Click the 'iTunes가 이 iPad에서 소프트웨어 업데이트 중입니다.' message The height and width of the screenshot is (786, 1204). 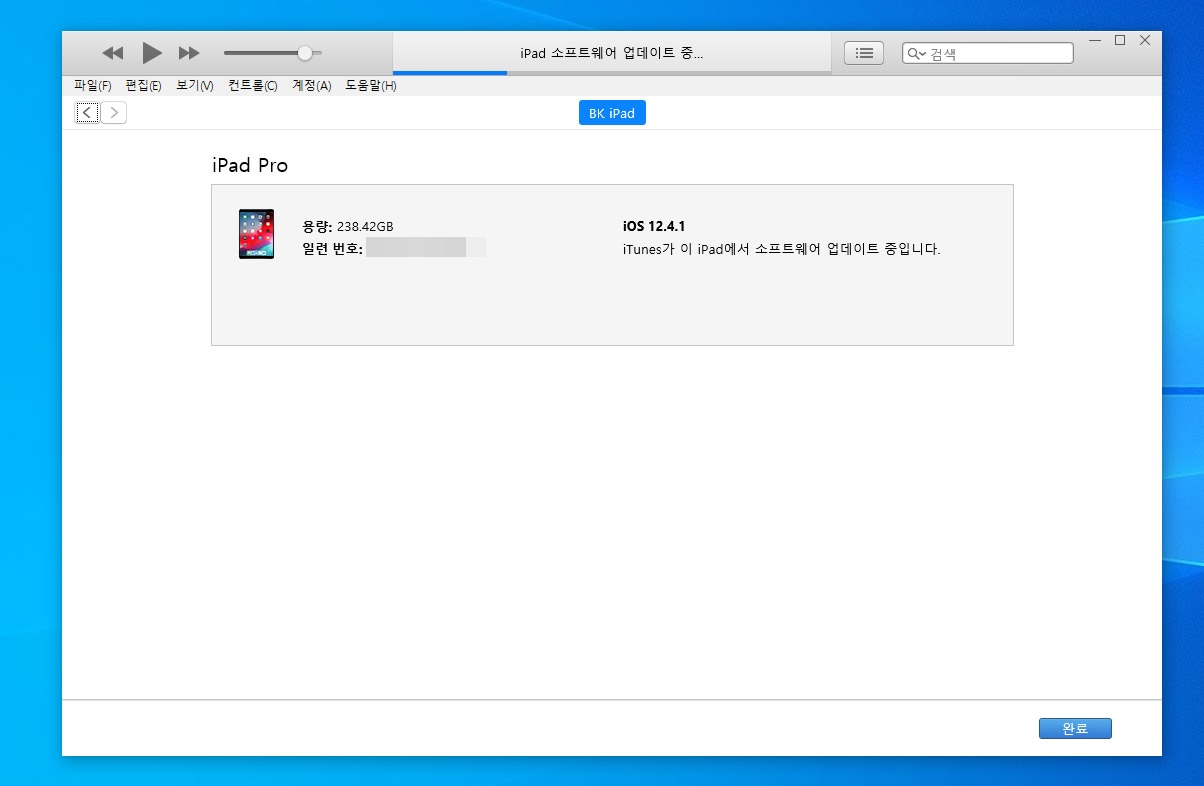pyautogui.click(x=781, y=249)
